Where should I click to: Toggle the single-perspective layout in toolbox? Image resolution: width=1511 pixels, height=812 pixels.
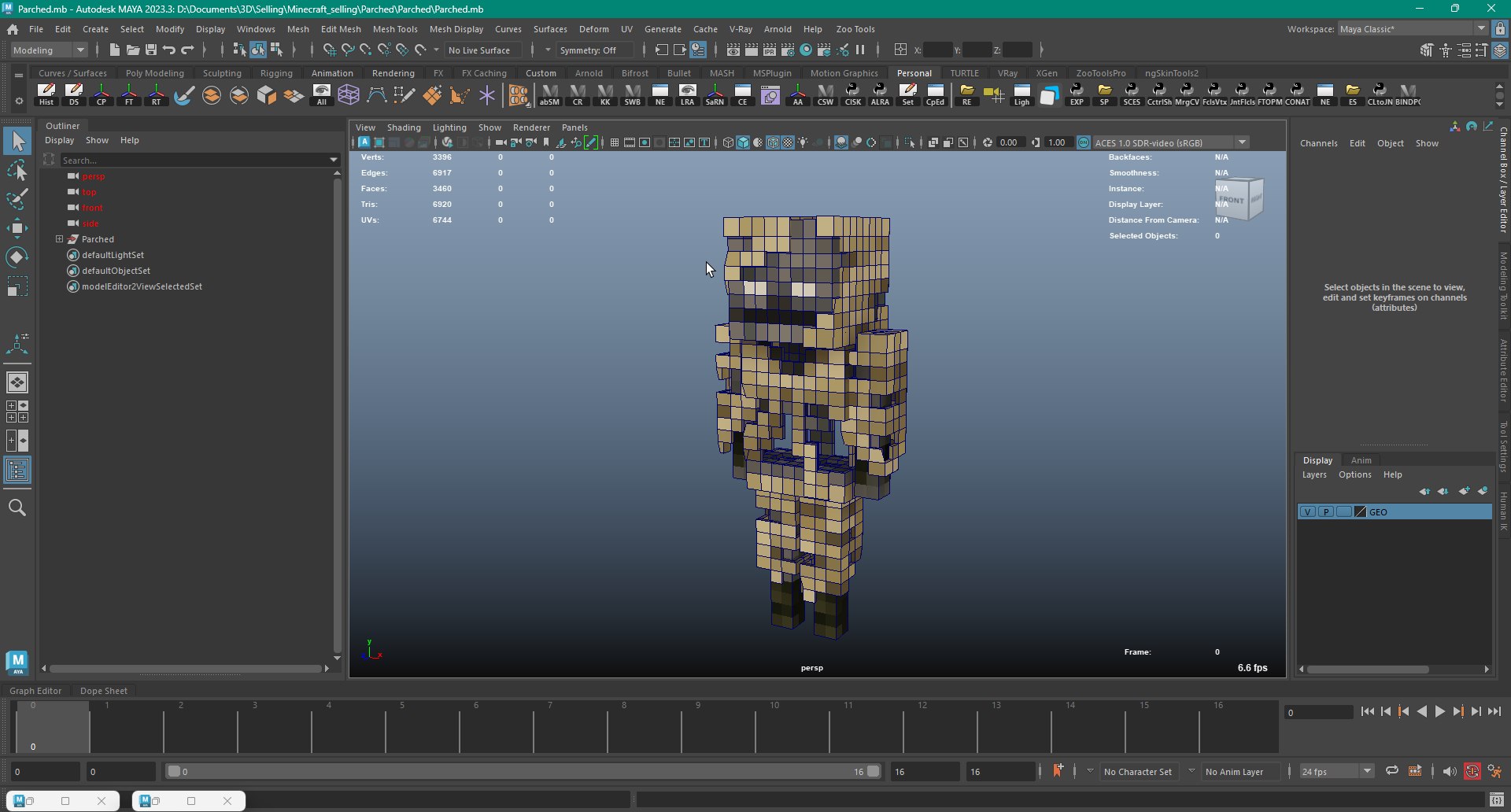point(17,382)
